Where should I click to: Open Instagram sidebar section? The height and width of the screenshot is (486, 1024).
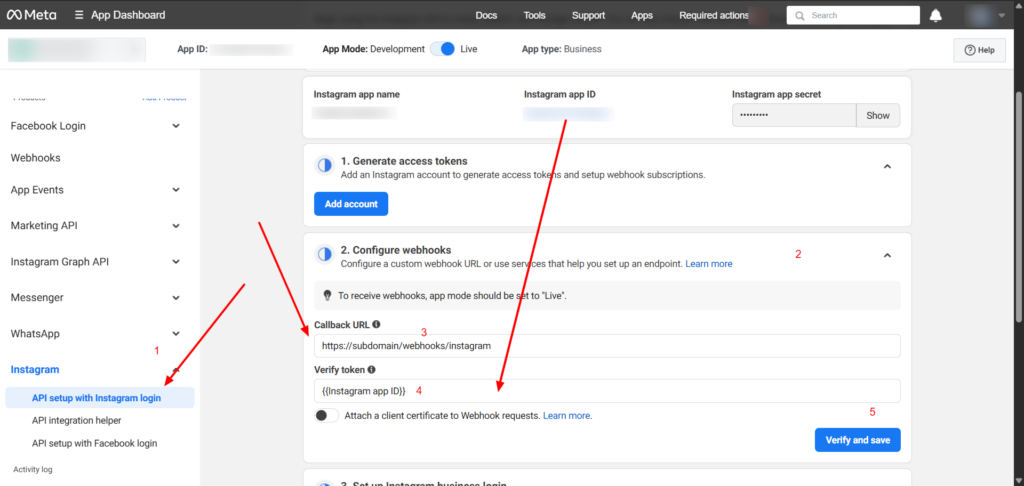pyautogui.click(x=35, y=370)
